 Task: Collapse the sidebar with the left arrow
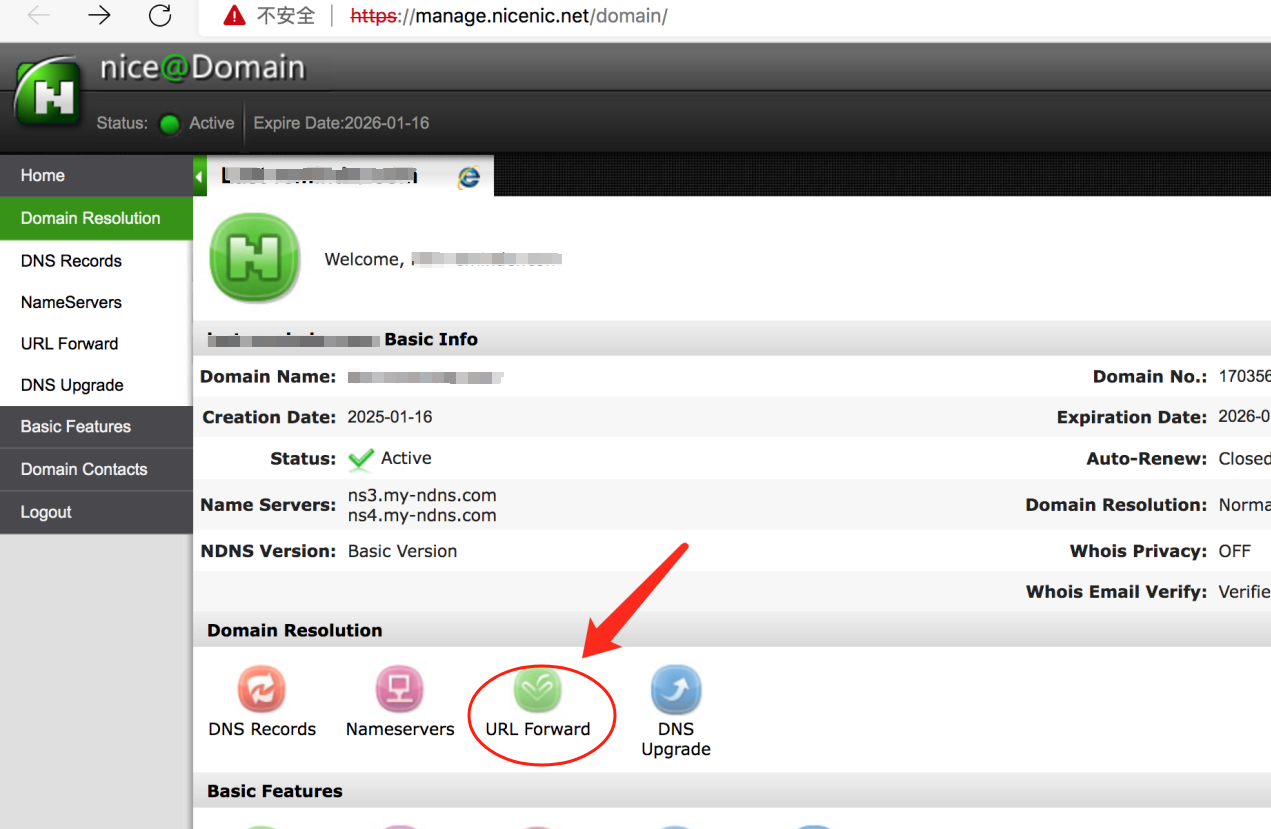click(198, 174)
